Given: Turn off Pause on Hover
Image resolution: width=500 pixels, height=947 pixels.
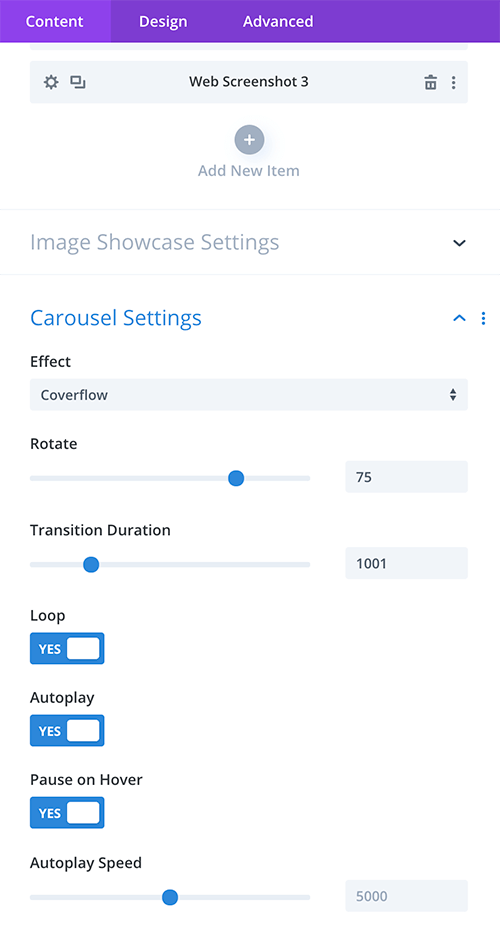Looking at the screenshot, I should (x=67, y=812).
